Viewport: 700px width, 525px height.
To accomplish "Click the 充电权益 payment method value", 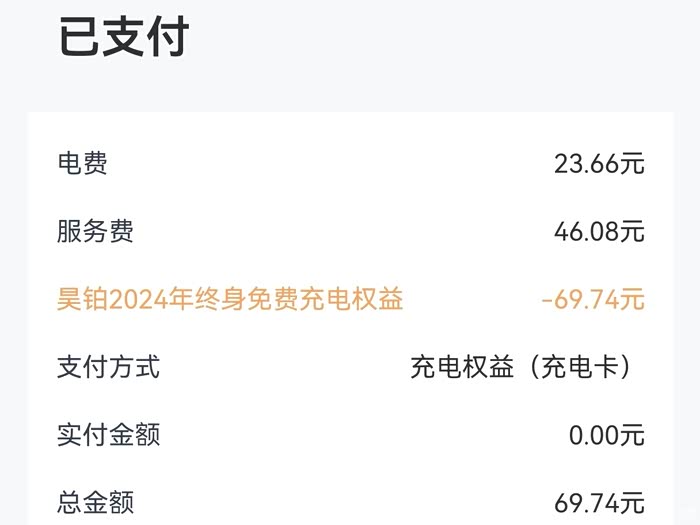I will pos(461,367).
